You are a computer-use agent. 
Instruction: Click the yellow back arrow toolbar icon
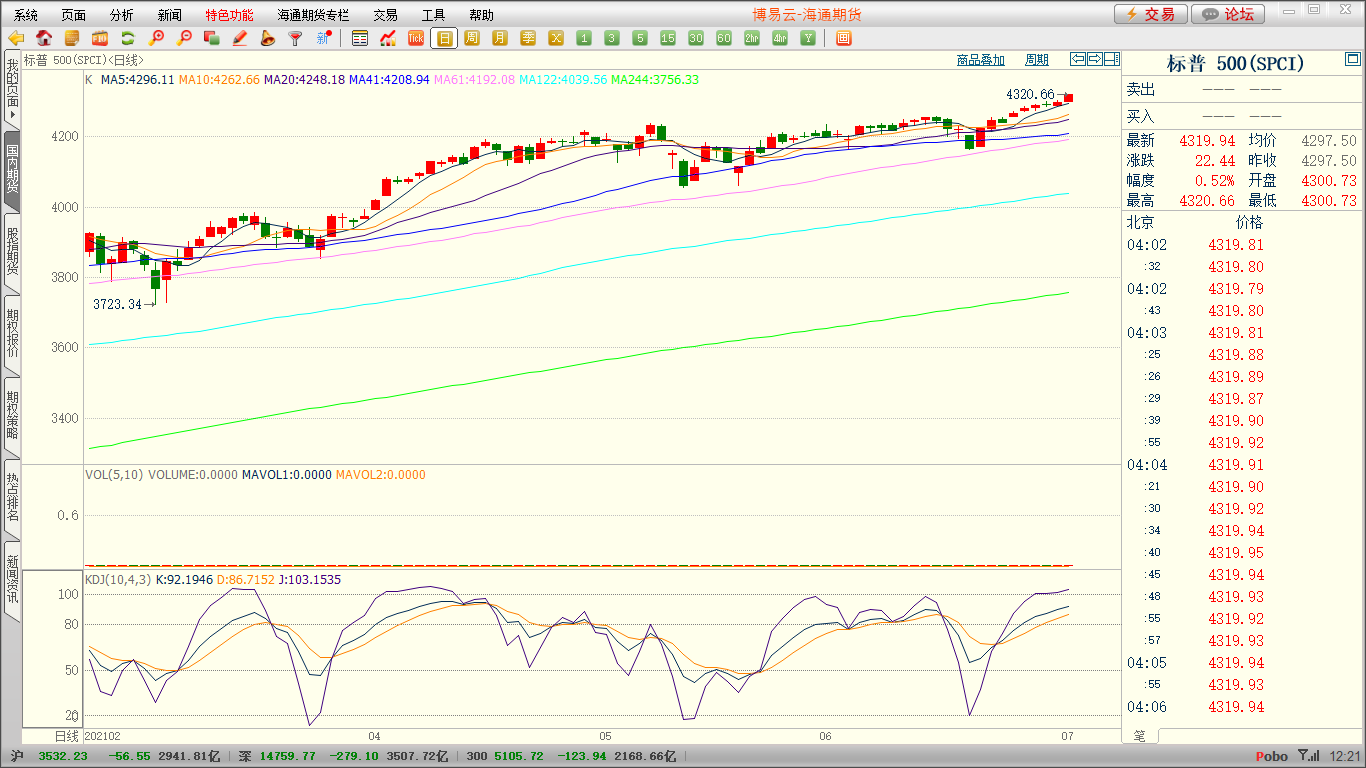pyautogui.click(x=16, y=39)
